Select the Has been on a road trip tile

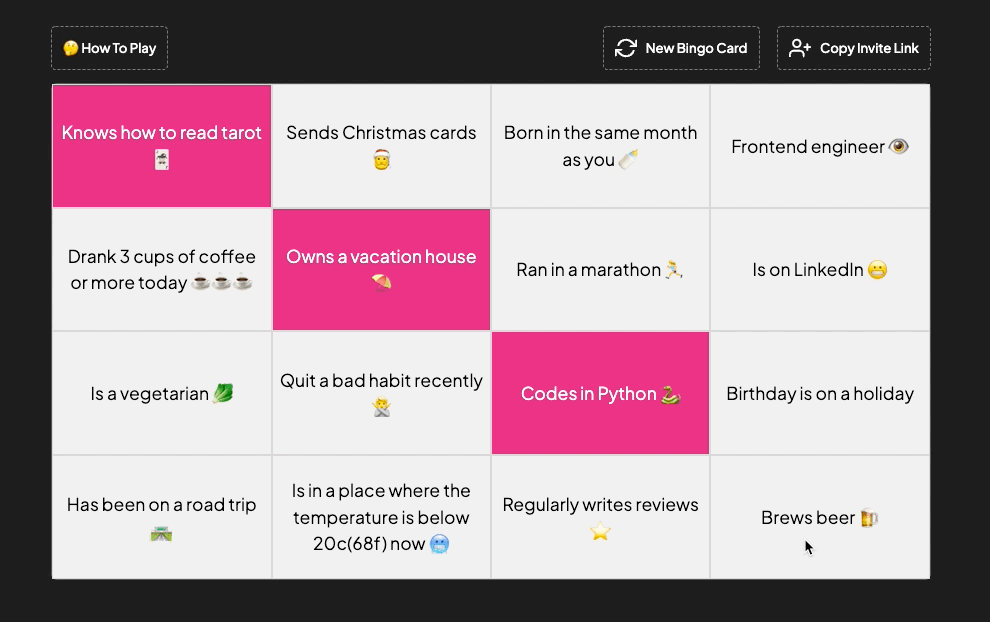[x=162, y=518]
